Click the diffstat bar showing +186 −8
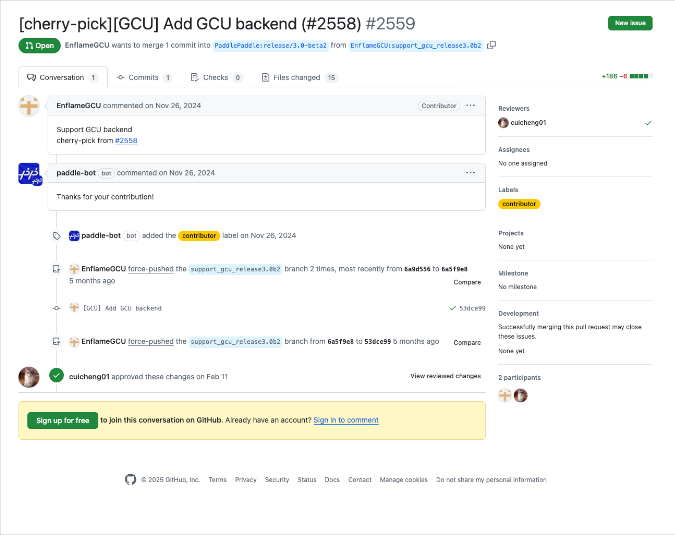 (x=627, y=77)
